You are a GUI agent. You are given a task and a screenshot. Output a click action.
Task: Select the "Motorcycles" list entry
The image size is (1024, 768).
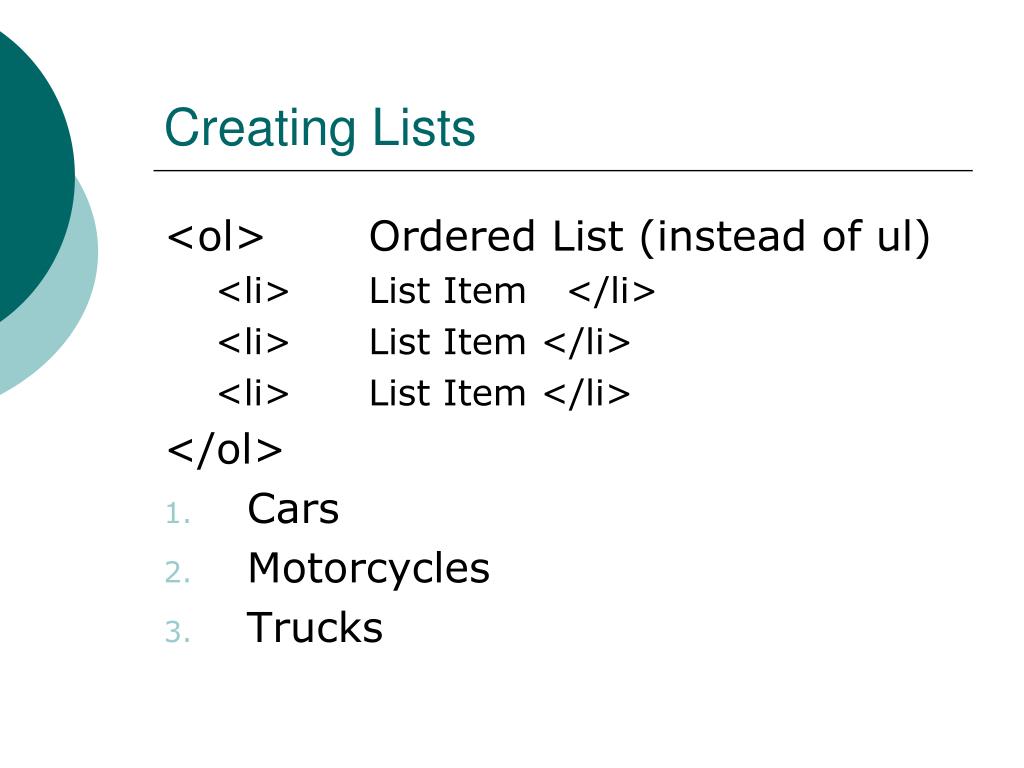[368, 569]
